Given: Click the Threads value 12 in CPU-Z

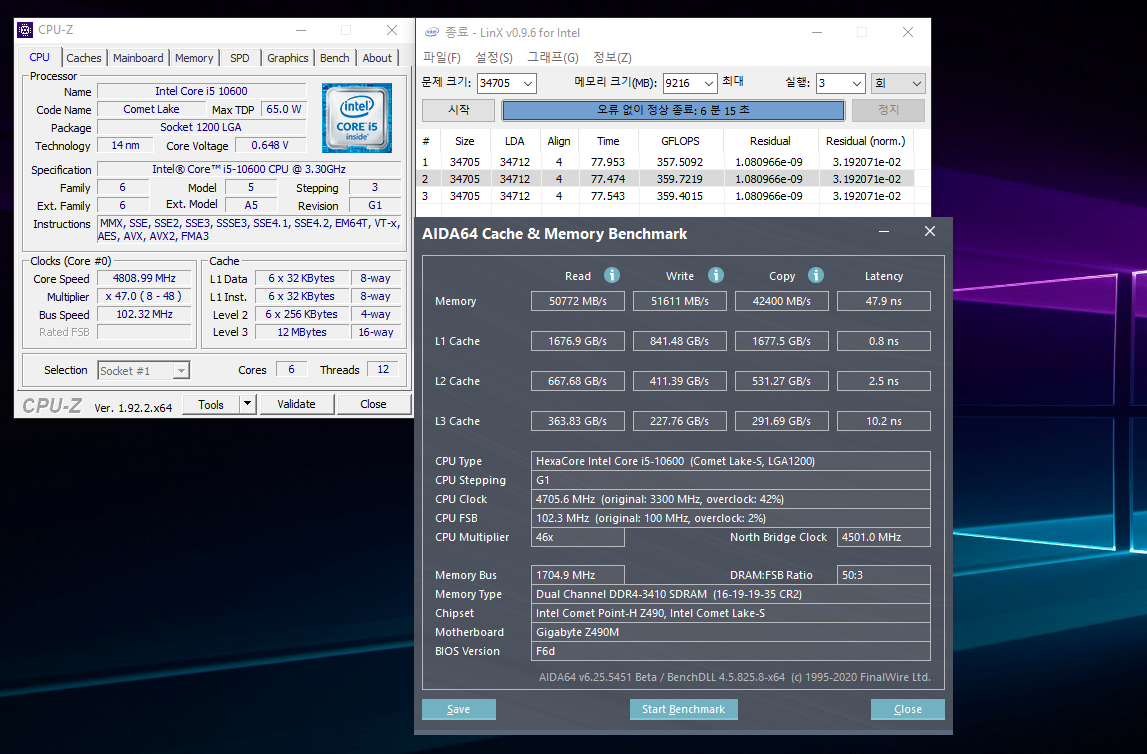Looking at the screenshot, I should pos(383,369).
